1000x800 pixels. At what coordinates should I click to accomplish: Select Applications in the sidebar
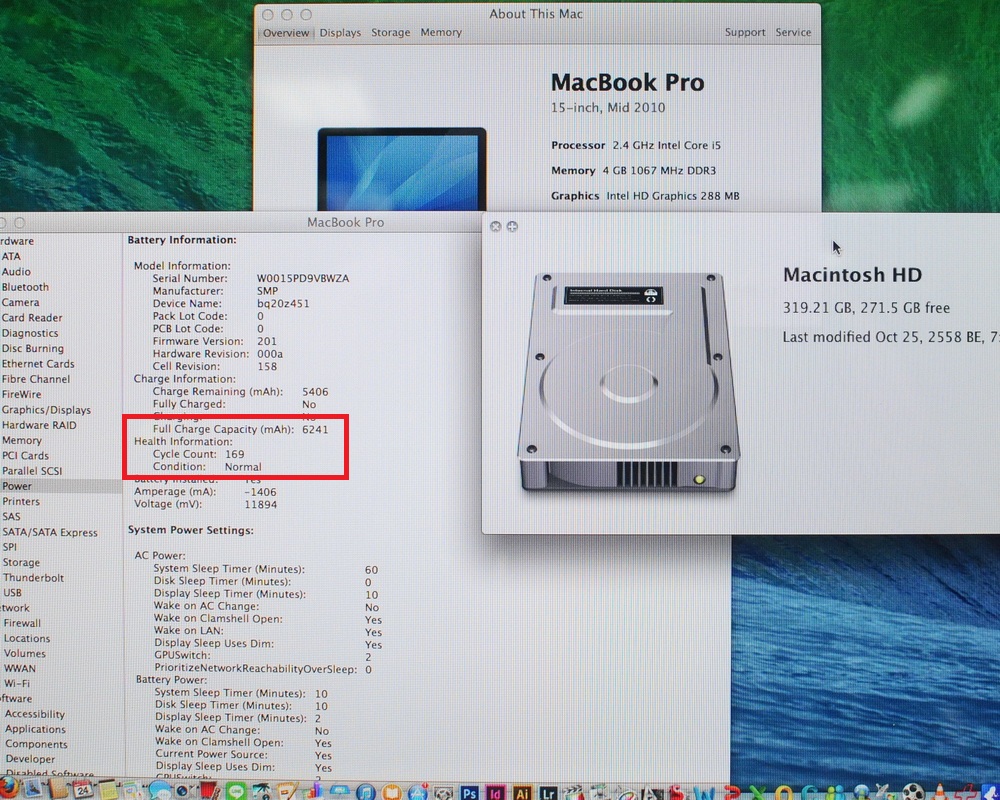36,729
